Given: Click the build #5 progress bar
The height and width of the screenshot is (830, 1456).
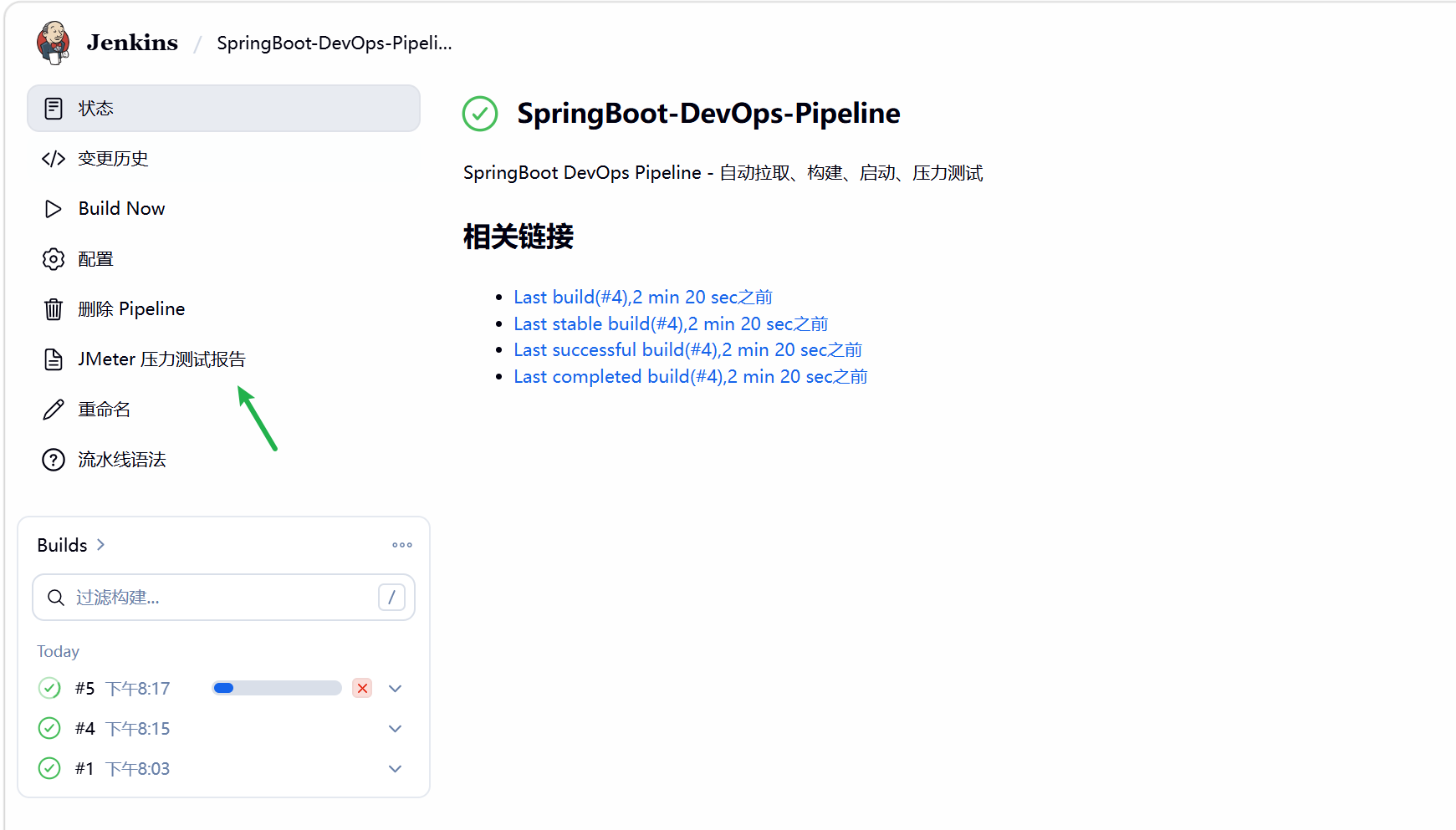Looking at the screenshot, I should (x=277, y=688).
